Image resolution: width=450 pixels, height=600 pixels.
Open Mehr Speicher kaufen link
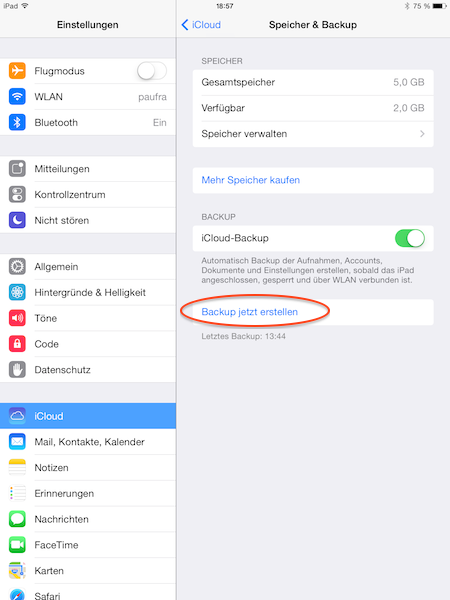[251, 180]
